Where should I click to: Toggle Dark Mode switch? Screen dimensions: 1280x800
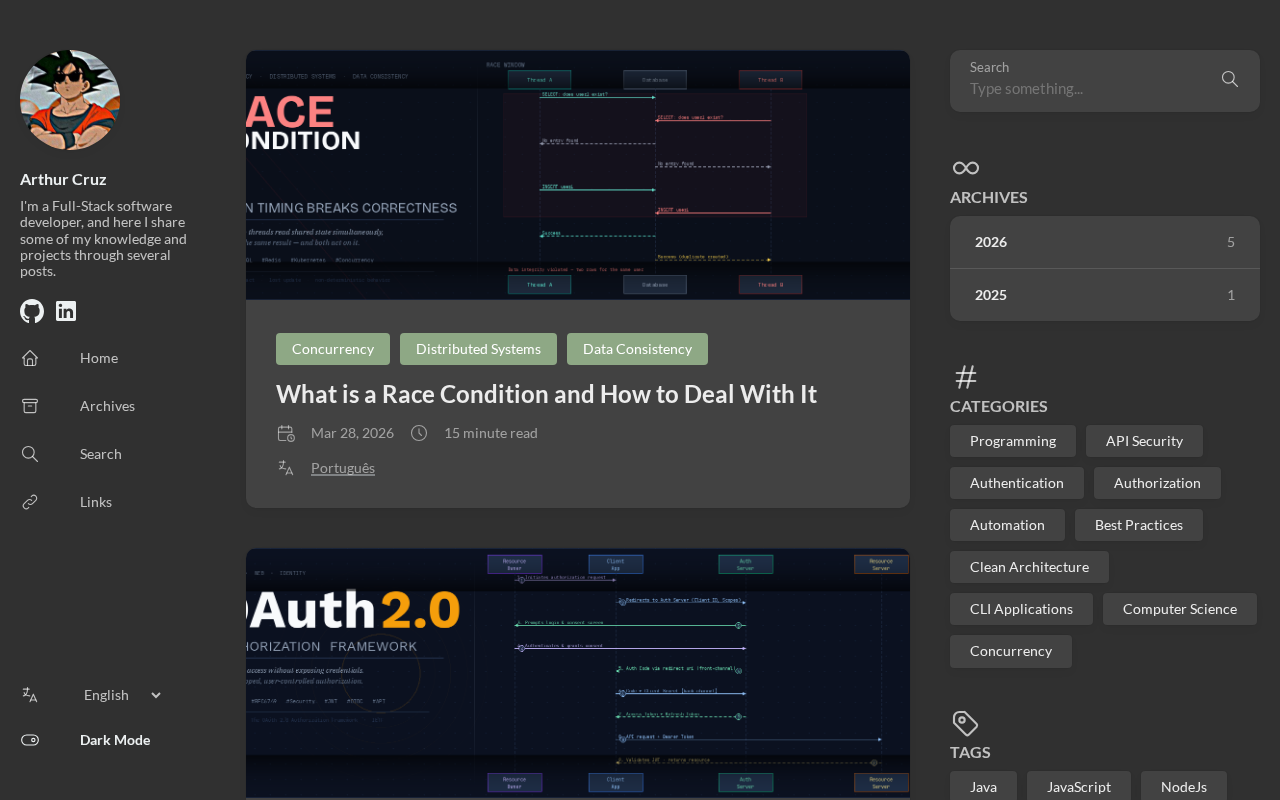[30, 740]
